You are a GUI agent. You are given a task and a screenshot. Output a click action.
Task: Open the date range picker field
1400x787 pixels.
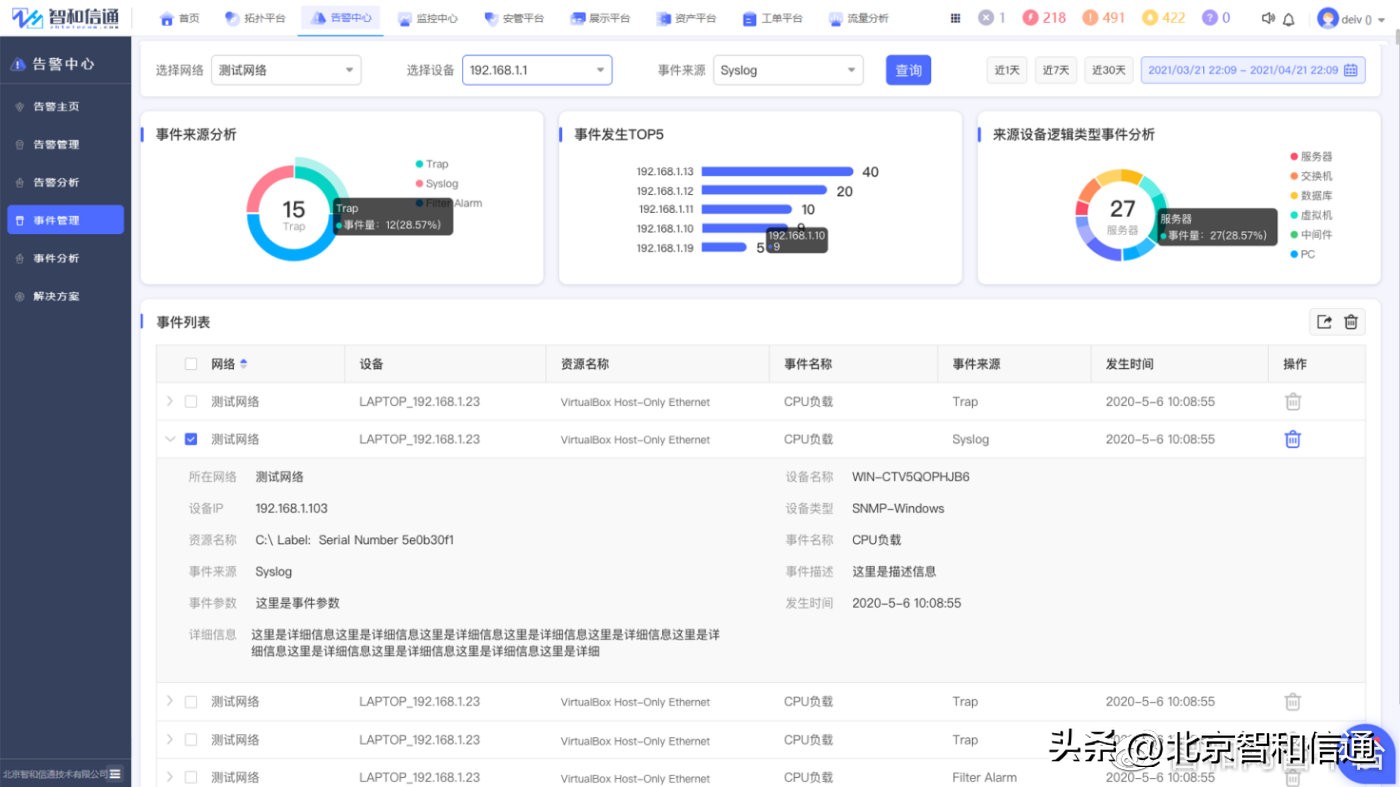(x=1250, y=70)
